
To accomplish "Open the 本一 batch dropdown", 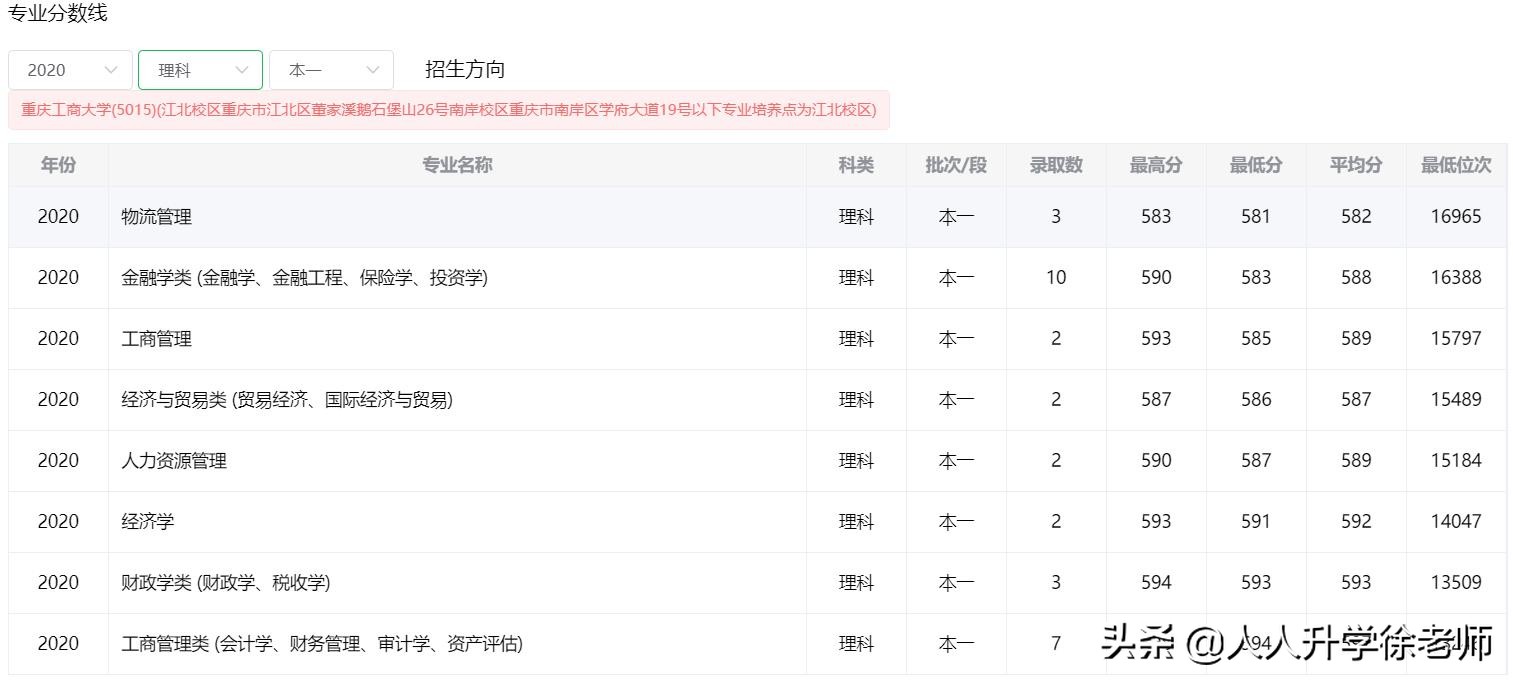I will (x=331, y=70).
